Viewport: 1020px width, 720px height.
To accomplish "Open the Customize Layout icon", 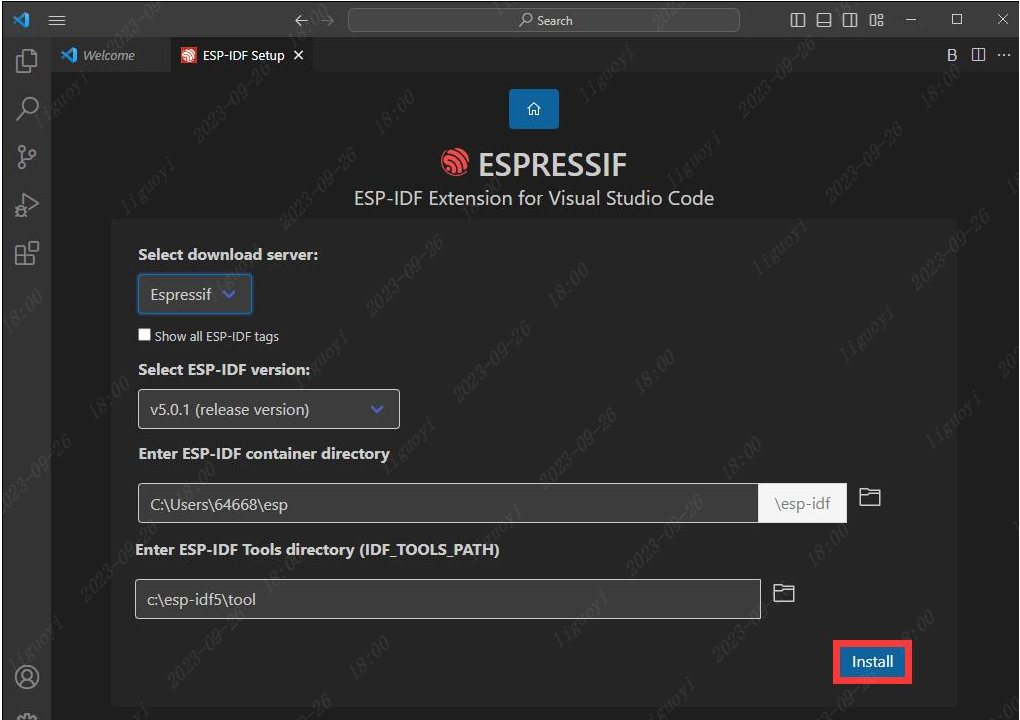I will coord(876,20).
